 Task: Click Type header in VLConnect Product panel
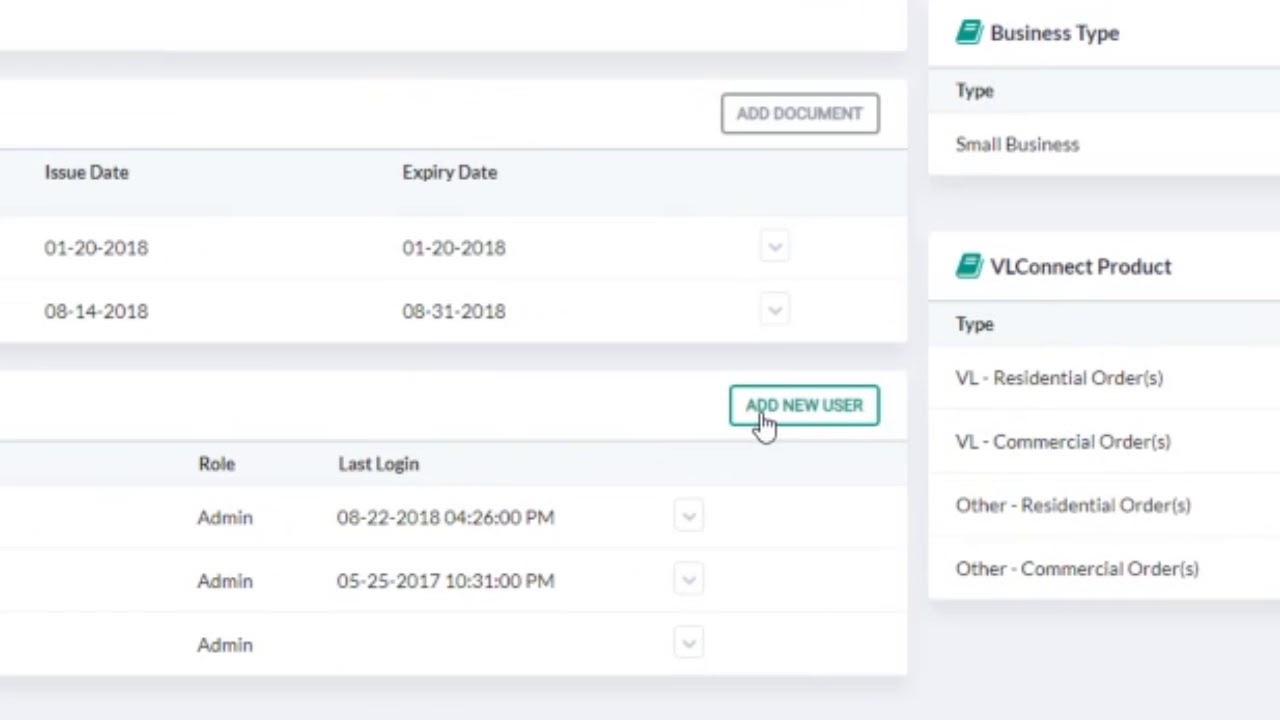[974, 325]
